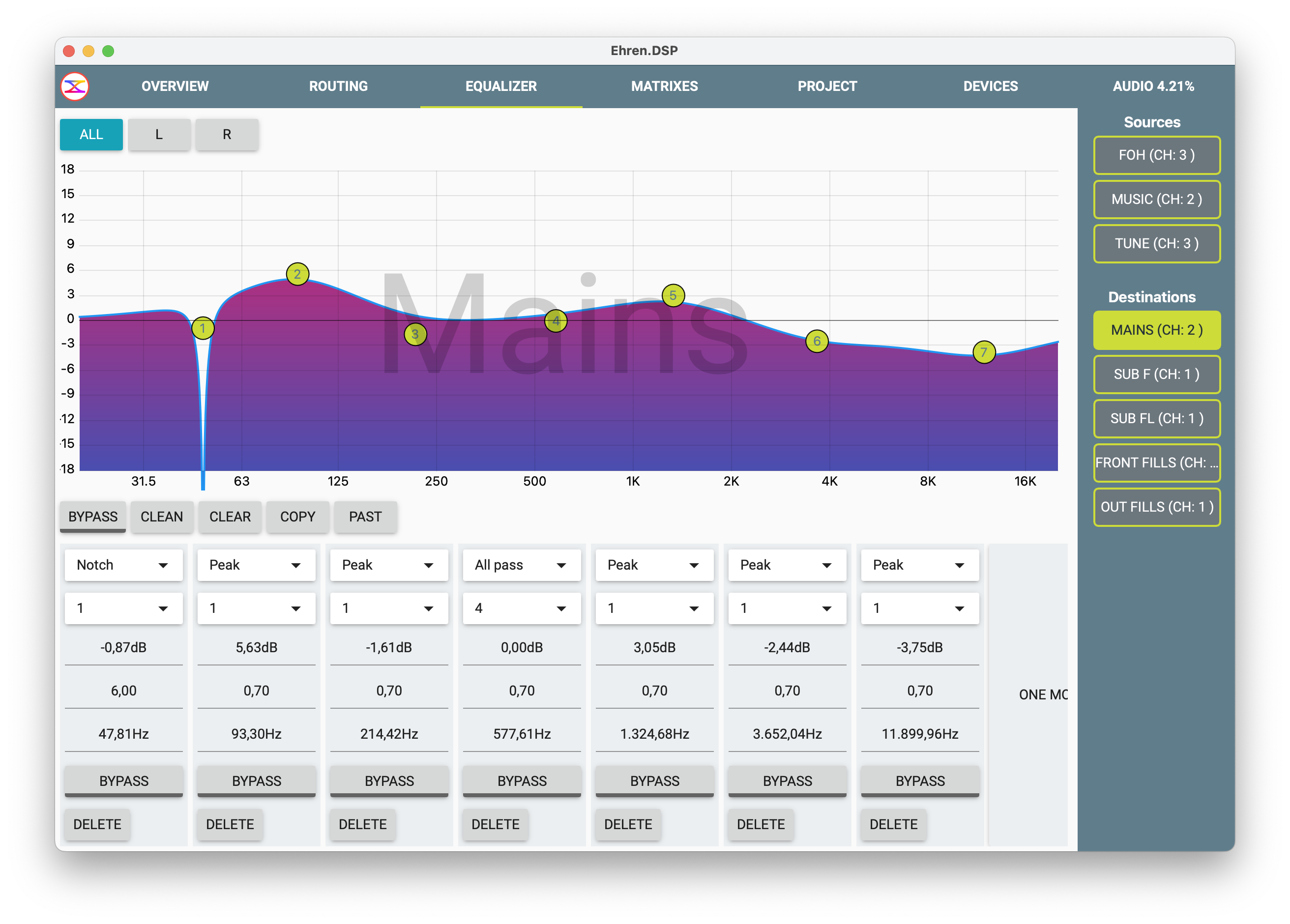Switch to the ROUTING tab
Image resolution: width=1290 pixels, height=924 pixels.
pos(338,87)
